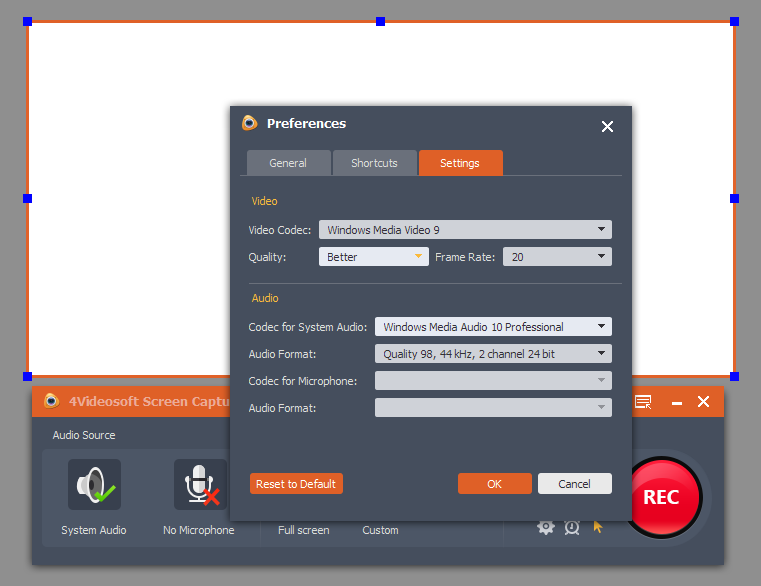Click top-center capture region handle

[380, 21]
